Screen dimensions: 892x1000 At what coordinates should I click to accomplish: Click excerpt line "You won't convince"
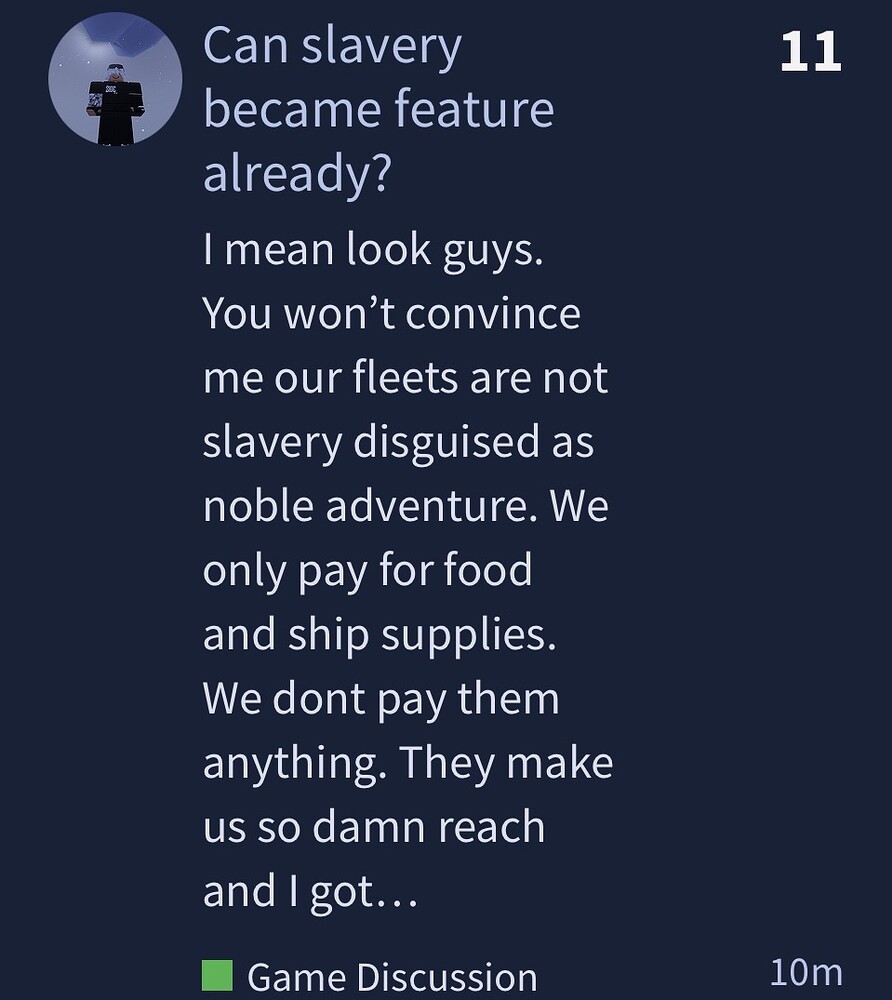391,314
